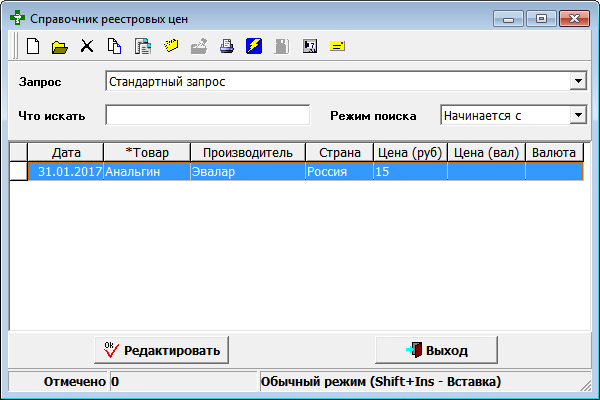This screenshot has height=400, width=600.
Task: Click the grayed-out save diskette icon
Action: point(282,46)
